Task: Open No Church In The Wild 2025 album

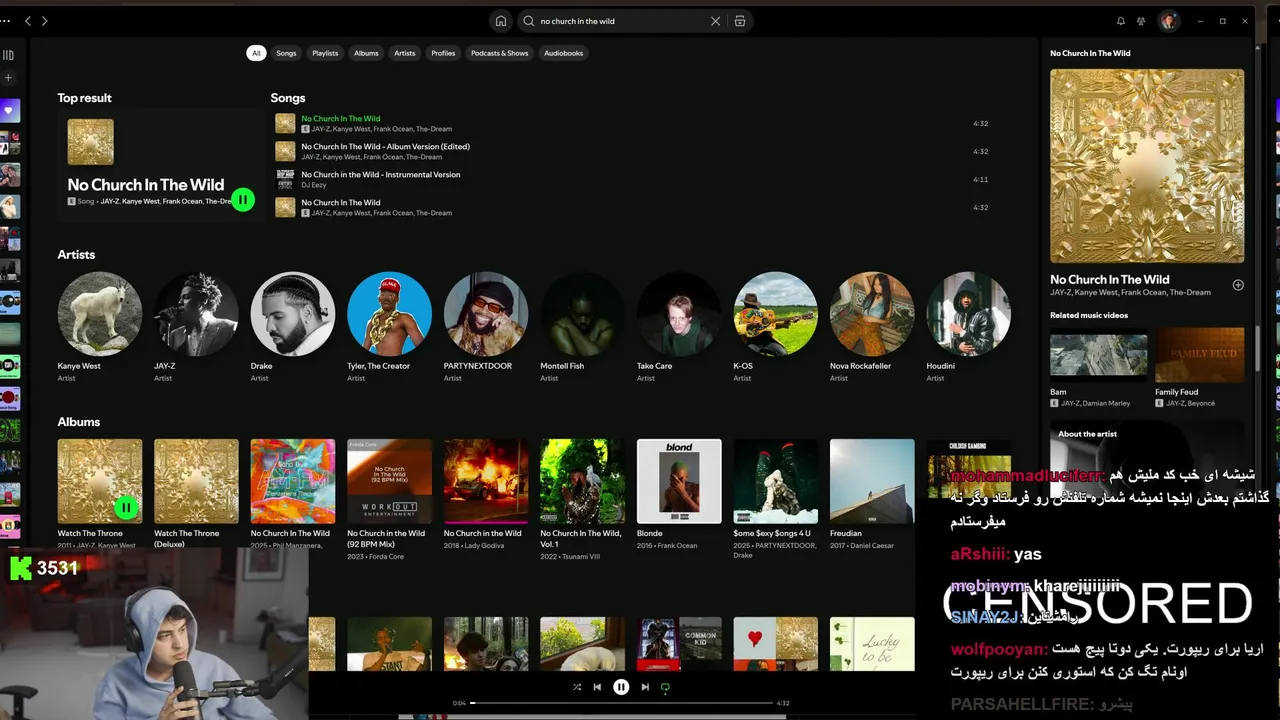Action: [x=293, y=493]
